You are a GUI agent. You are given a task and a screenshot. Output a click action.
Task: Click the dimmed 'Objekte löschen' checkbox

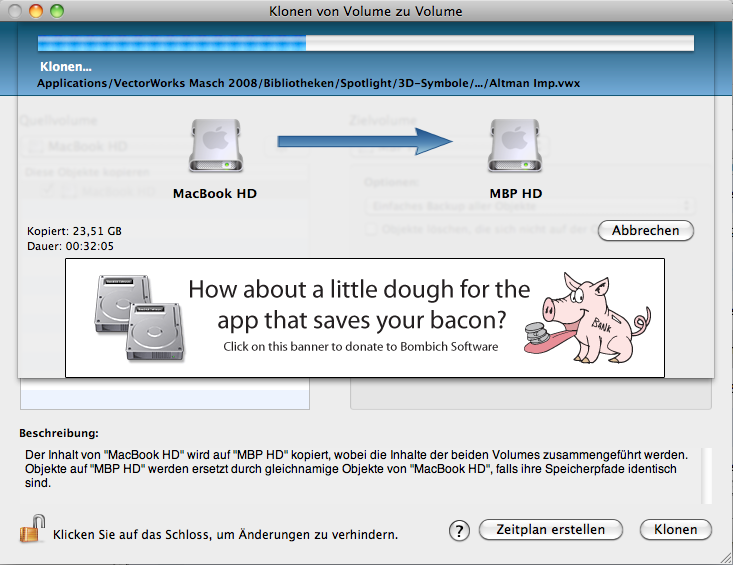click(371, 229)
